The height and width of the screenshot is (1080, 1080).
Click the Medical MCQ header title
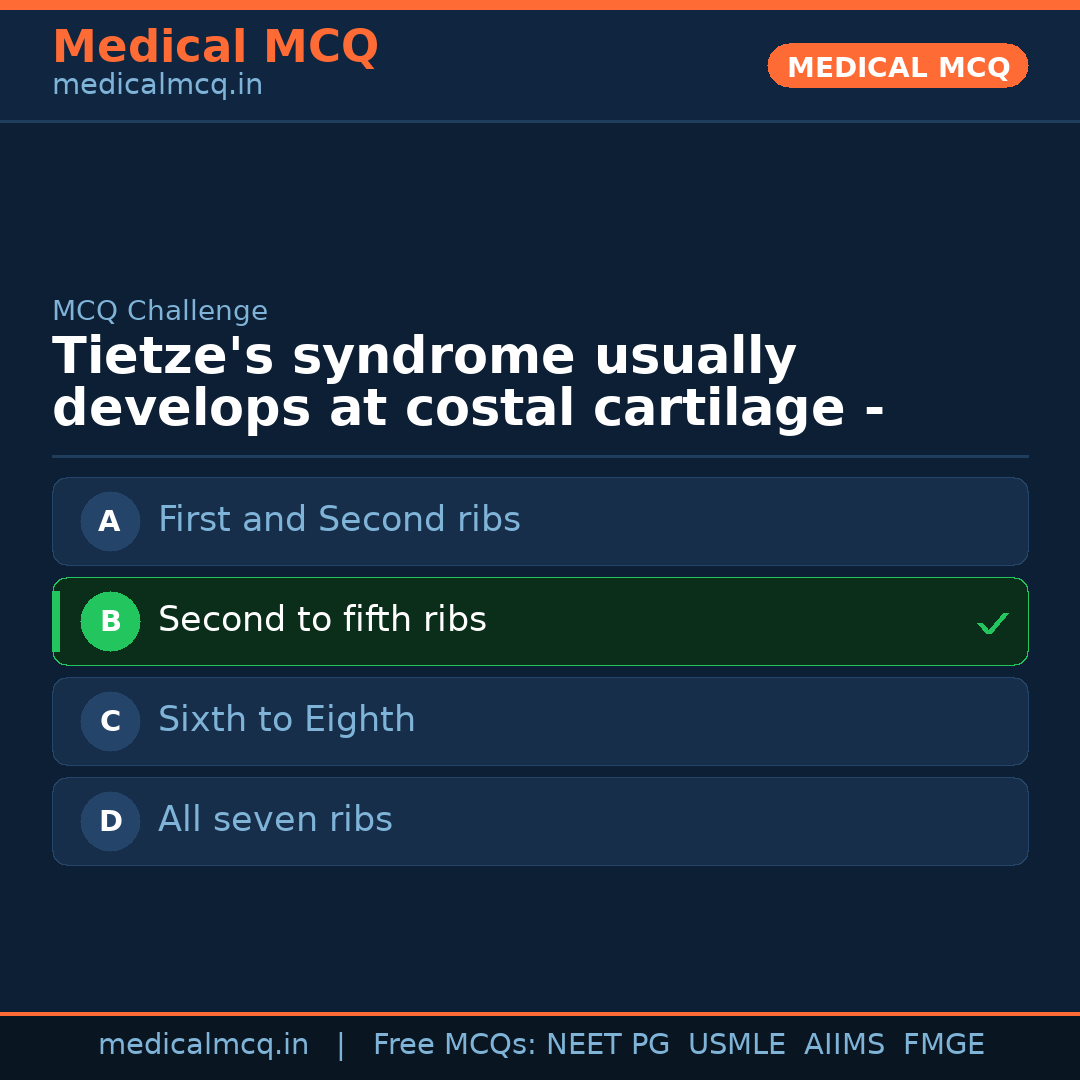(215, 47)
